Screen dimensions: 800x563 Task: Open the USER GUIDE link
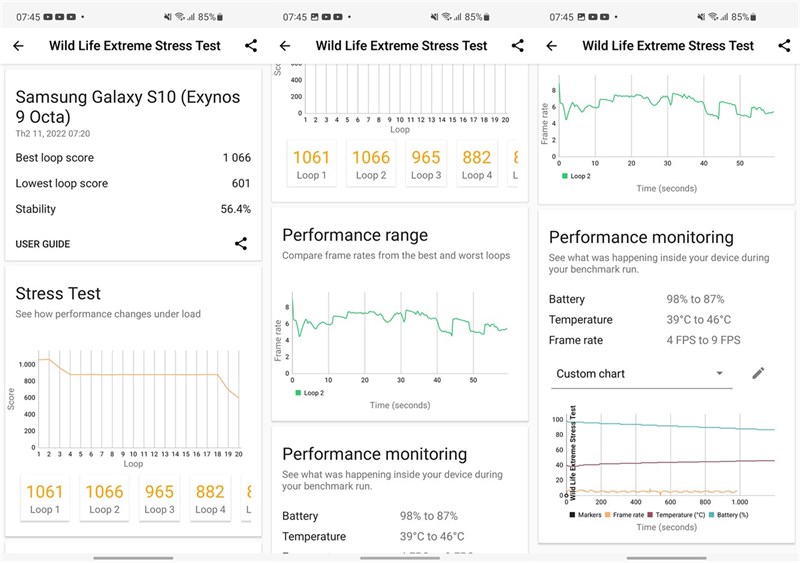pyautogui.click(x=43, y=244)
